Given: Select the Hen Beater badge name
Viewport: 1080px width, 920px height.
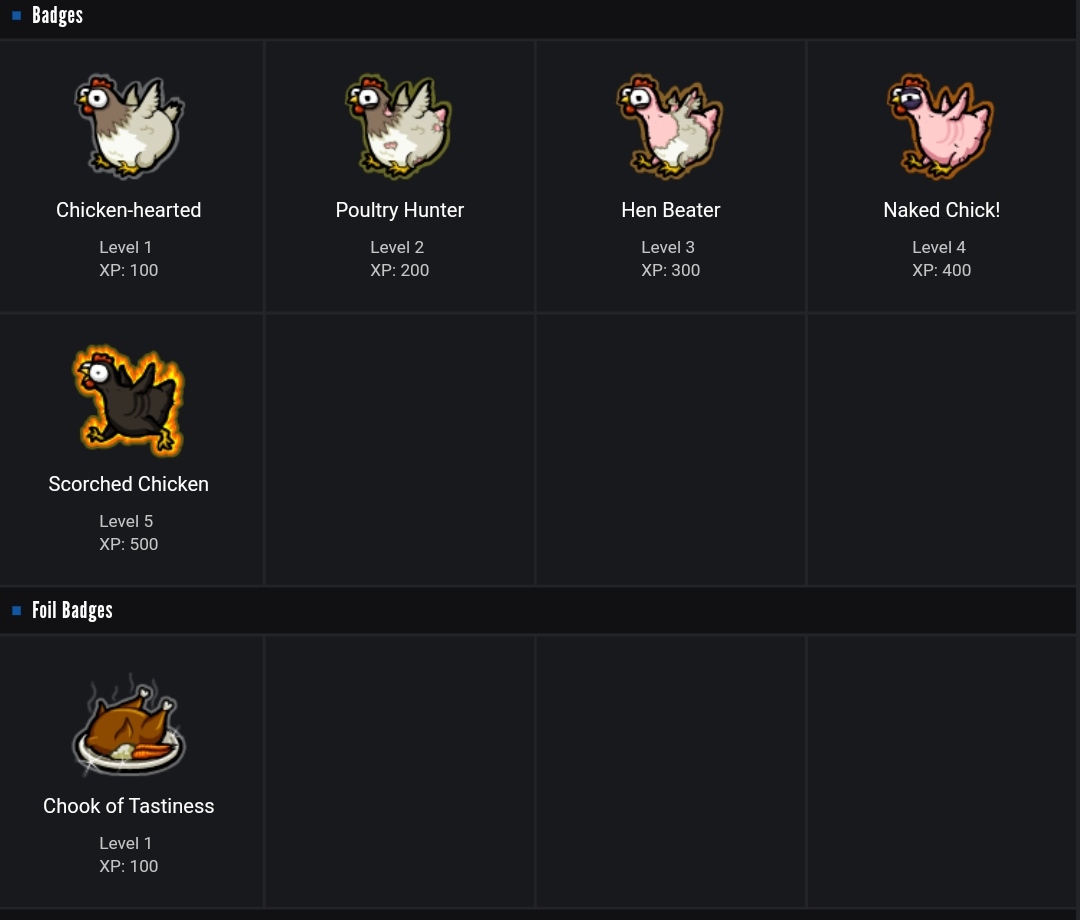Looking at the screenshot, I should (x=671, y=210).
